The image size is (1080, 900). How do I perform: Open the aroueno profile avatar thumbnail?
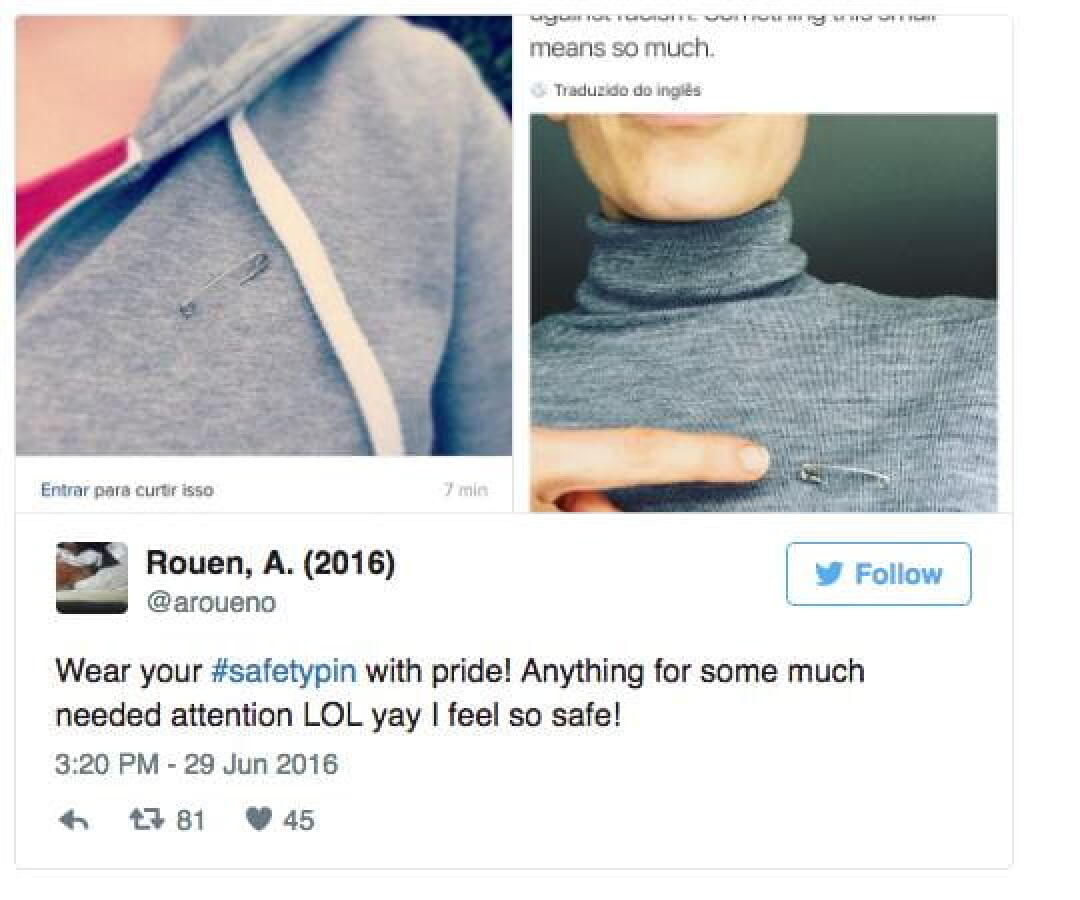click(92, 577)
